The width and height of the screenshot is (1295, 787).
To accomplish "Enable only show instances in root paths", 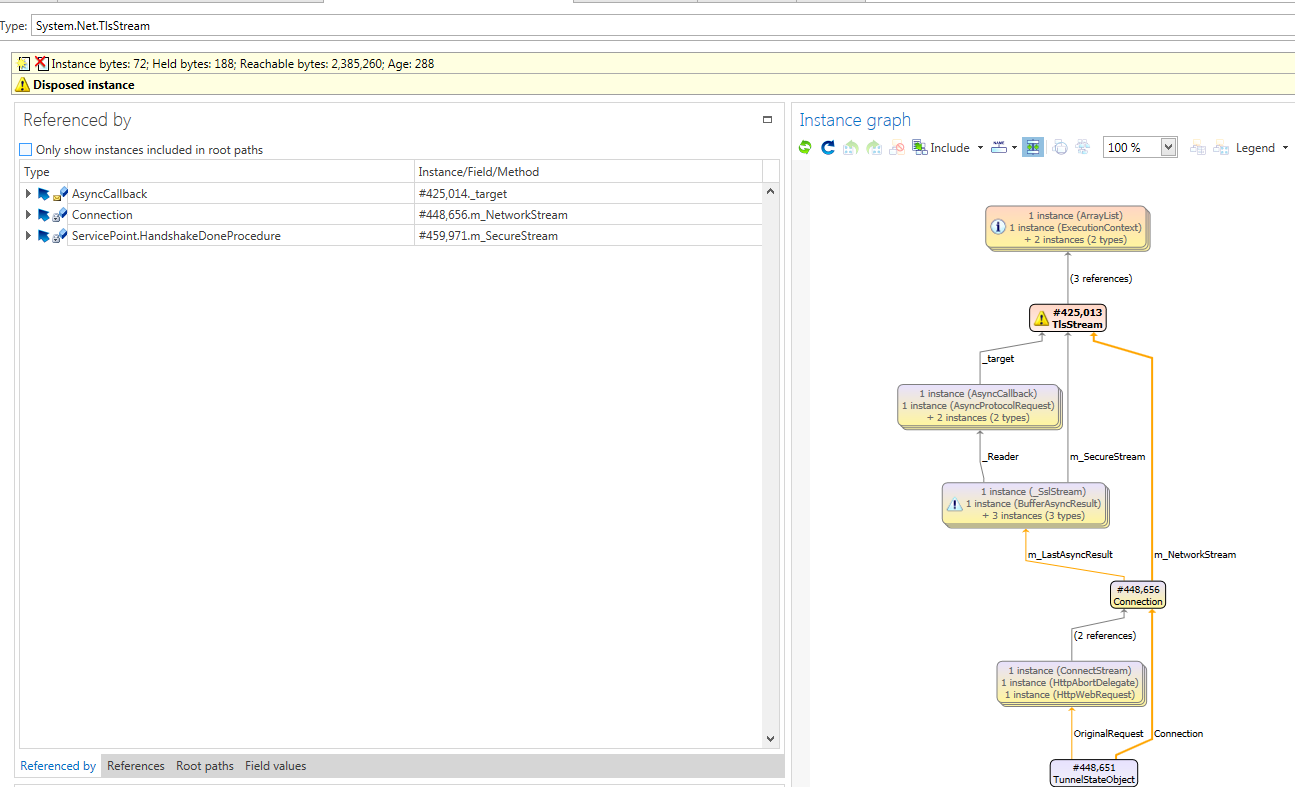I will click(27, 150).
